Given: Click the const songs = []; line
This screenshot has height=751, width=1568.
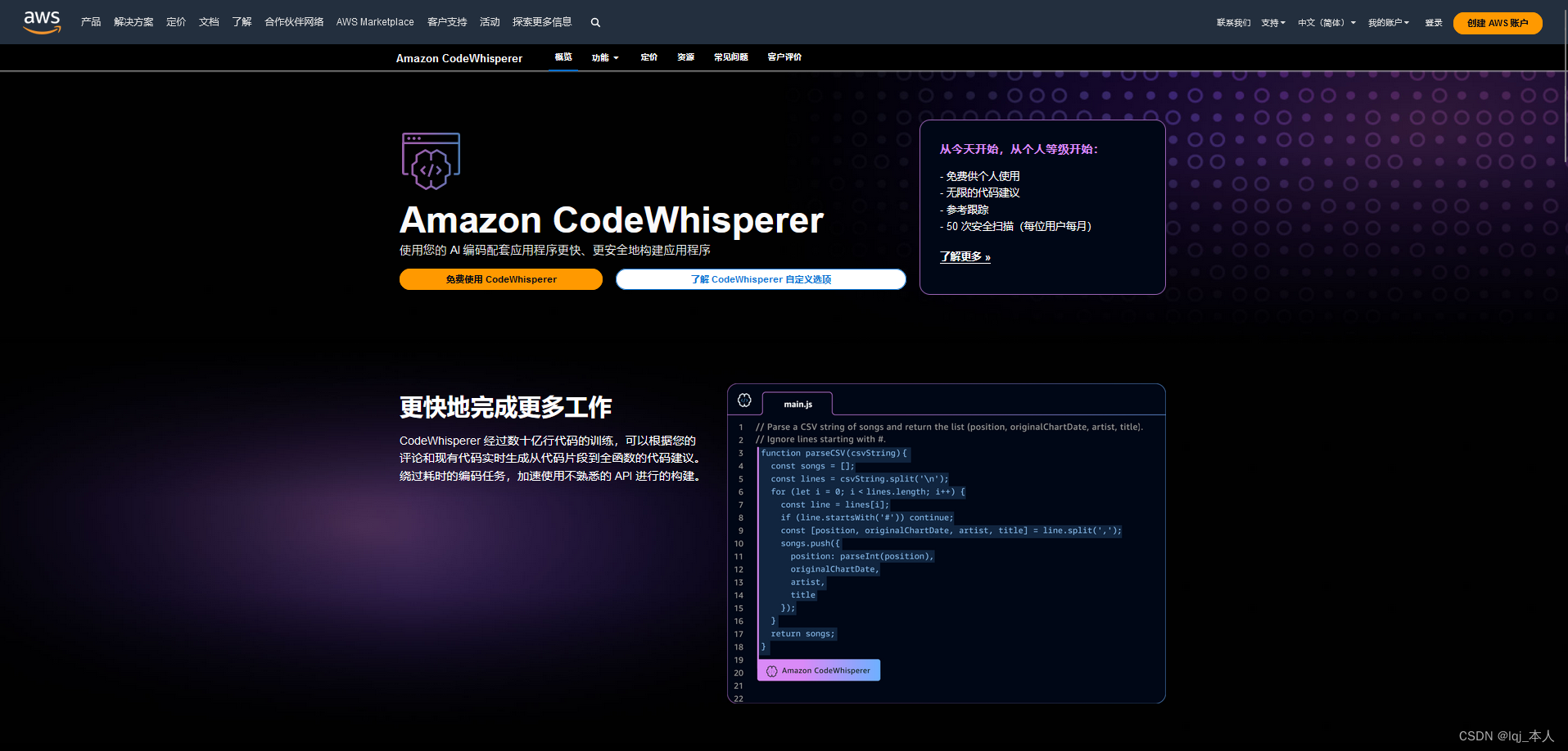Looking at the screenshot, I should pyautogui.click(x=812, y=466).
